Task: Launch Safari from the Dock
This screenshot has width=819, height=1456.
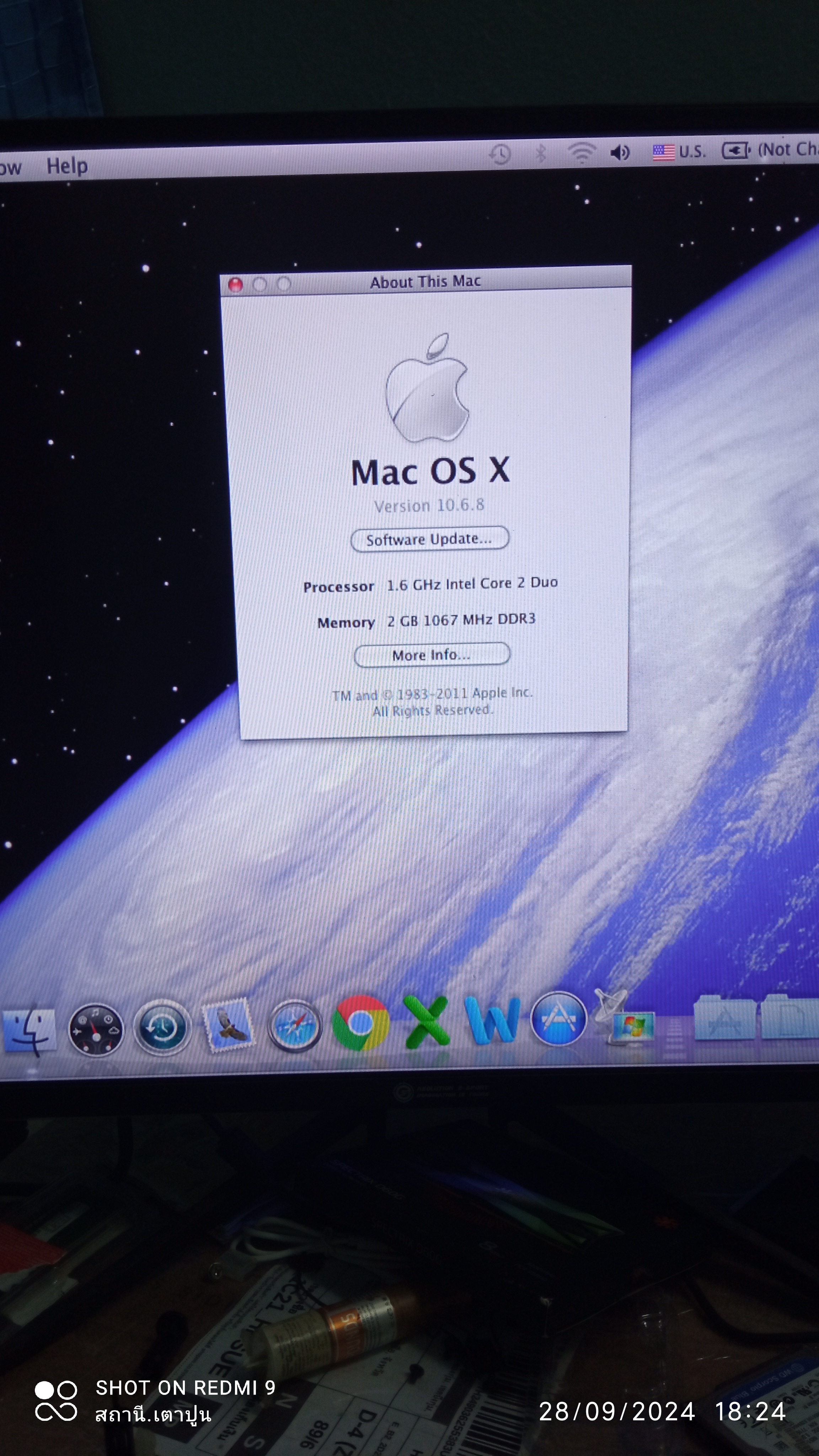Action: pos(294,1025)
